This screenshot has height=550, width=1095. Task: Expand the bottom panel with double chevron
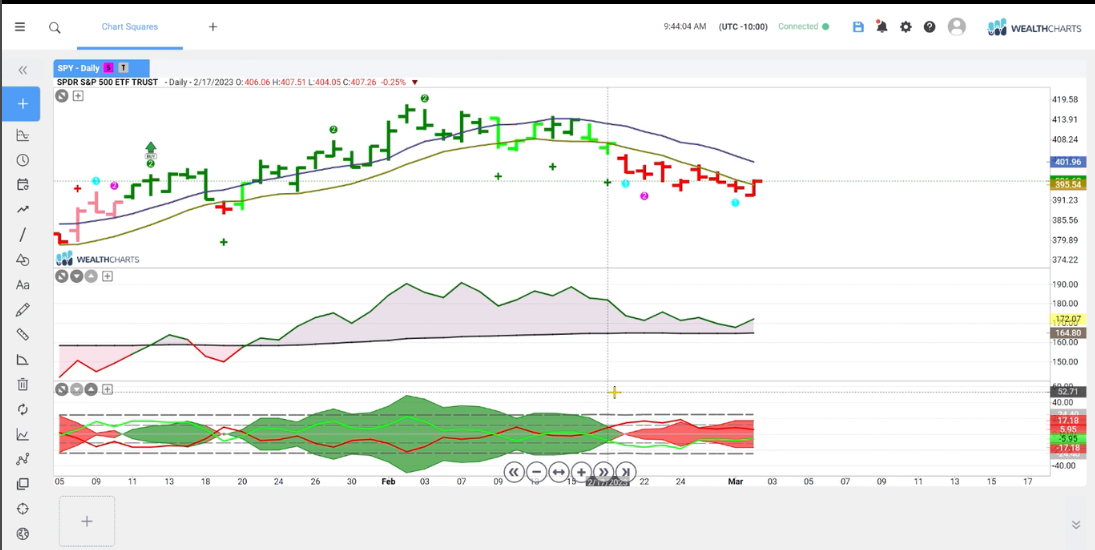point(1075,525)
